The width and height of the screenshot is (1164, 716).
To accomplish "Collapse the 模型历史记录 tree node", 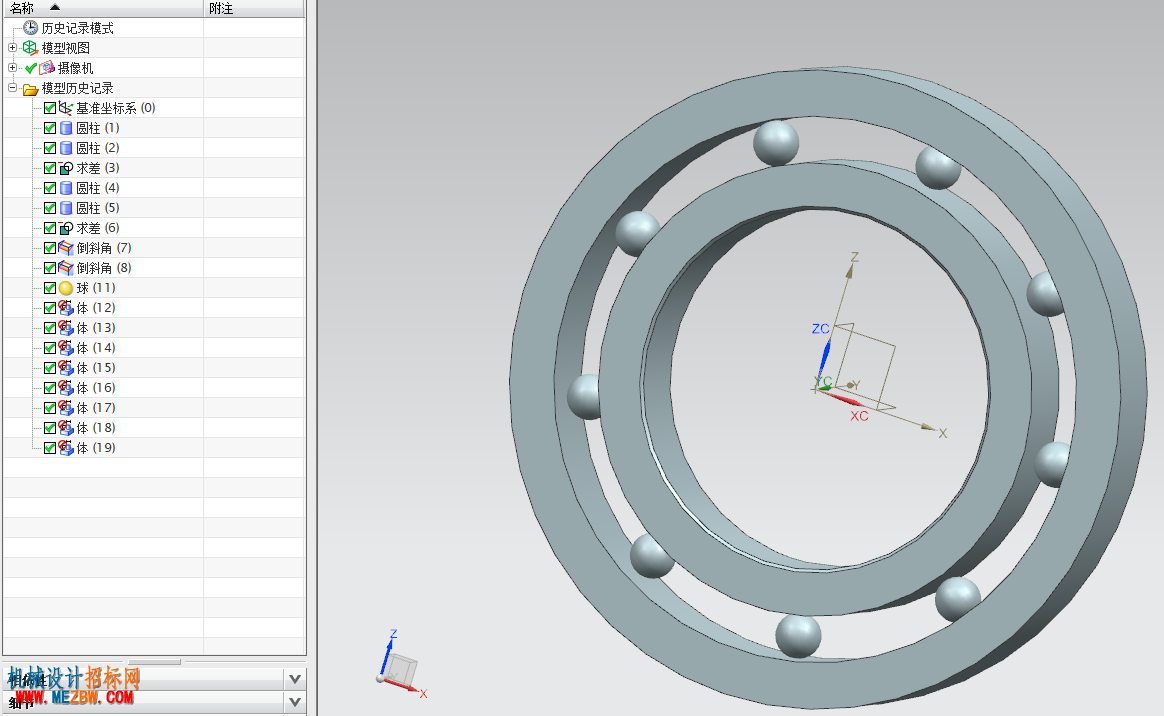I will pos(13,88).
